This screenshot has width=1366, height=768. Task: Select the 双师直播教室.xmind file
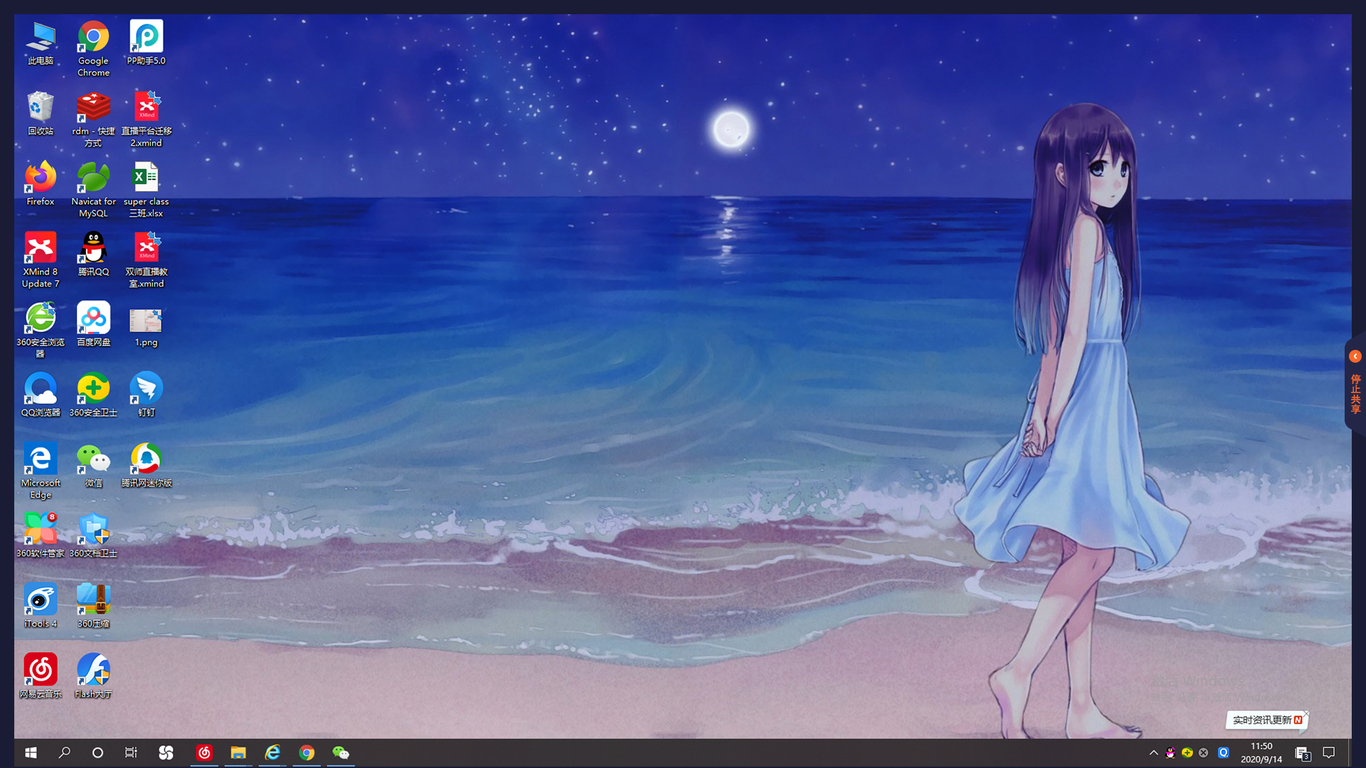point(146,260)
